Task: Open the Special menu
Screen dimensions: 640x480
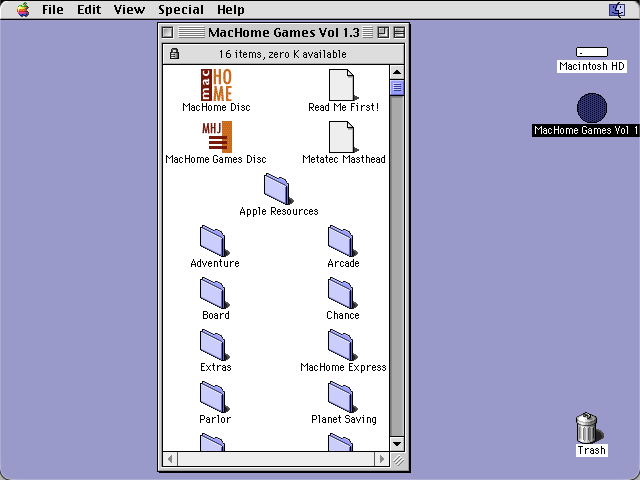Action: click(181, 9)
